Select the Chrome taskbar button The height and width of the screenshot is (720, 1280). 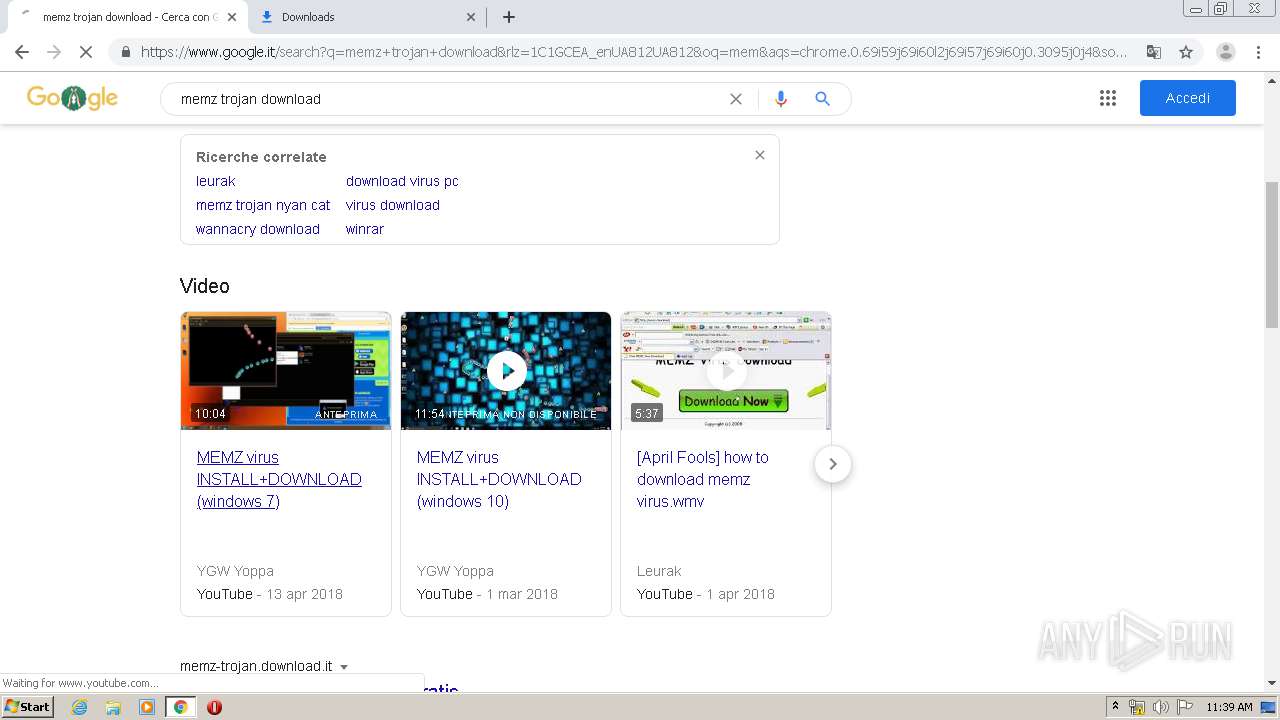180,707
